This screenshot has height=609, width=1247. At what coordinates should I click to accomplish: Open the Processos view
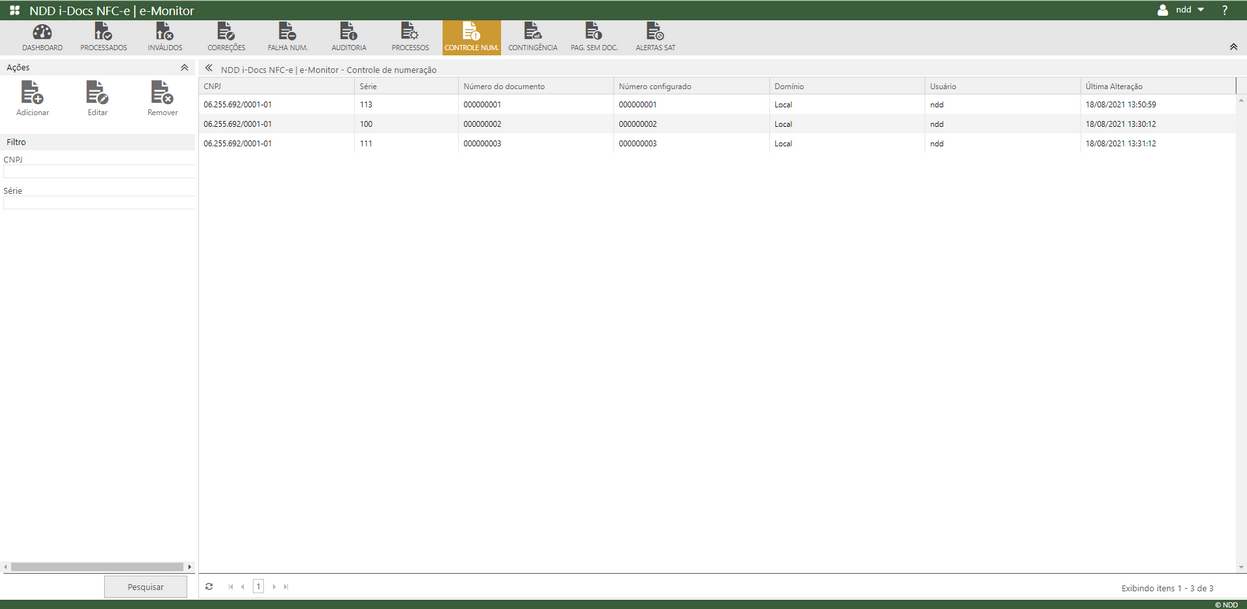pyautogui.click(x=410, y=36)
